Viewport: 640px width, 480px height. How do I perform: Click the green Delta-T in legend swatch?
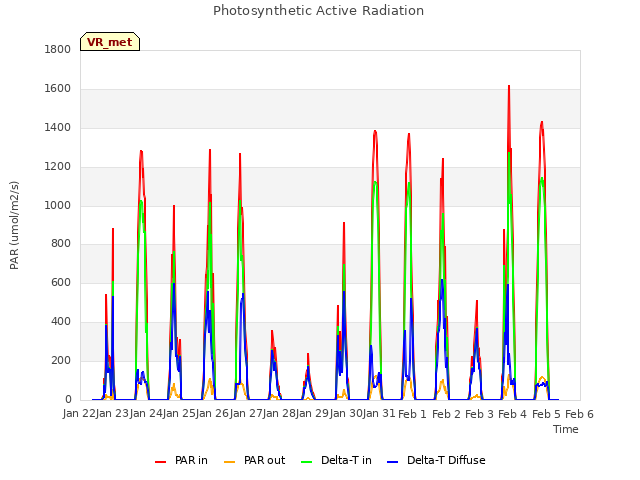(x=307, y=462)
